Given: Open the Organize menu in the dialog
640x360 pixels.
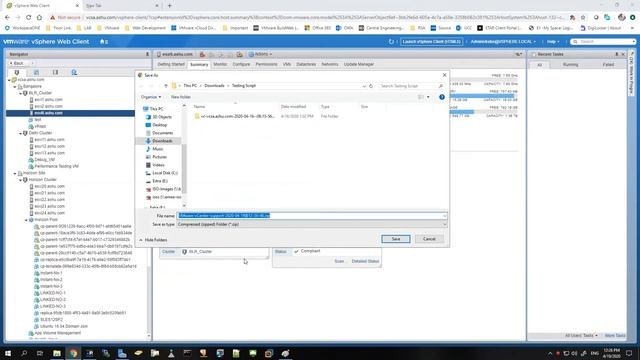Looking at the screenshot, I should click(151, 97).
